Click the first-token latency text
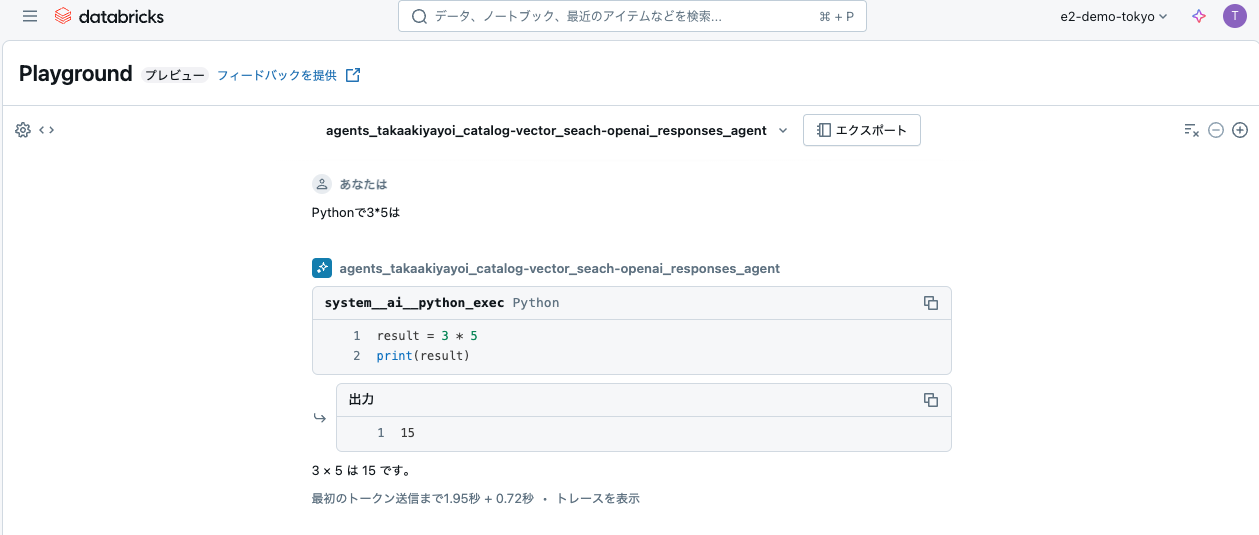1259x535 pixels. 423,498
